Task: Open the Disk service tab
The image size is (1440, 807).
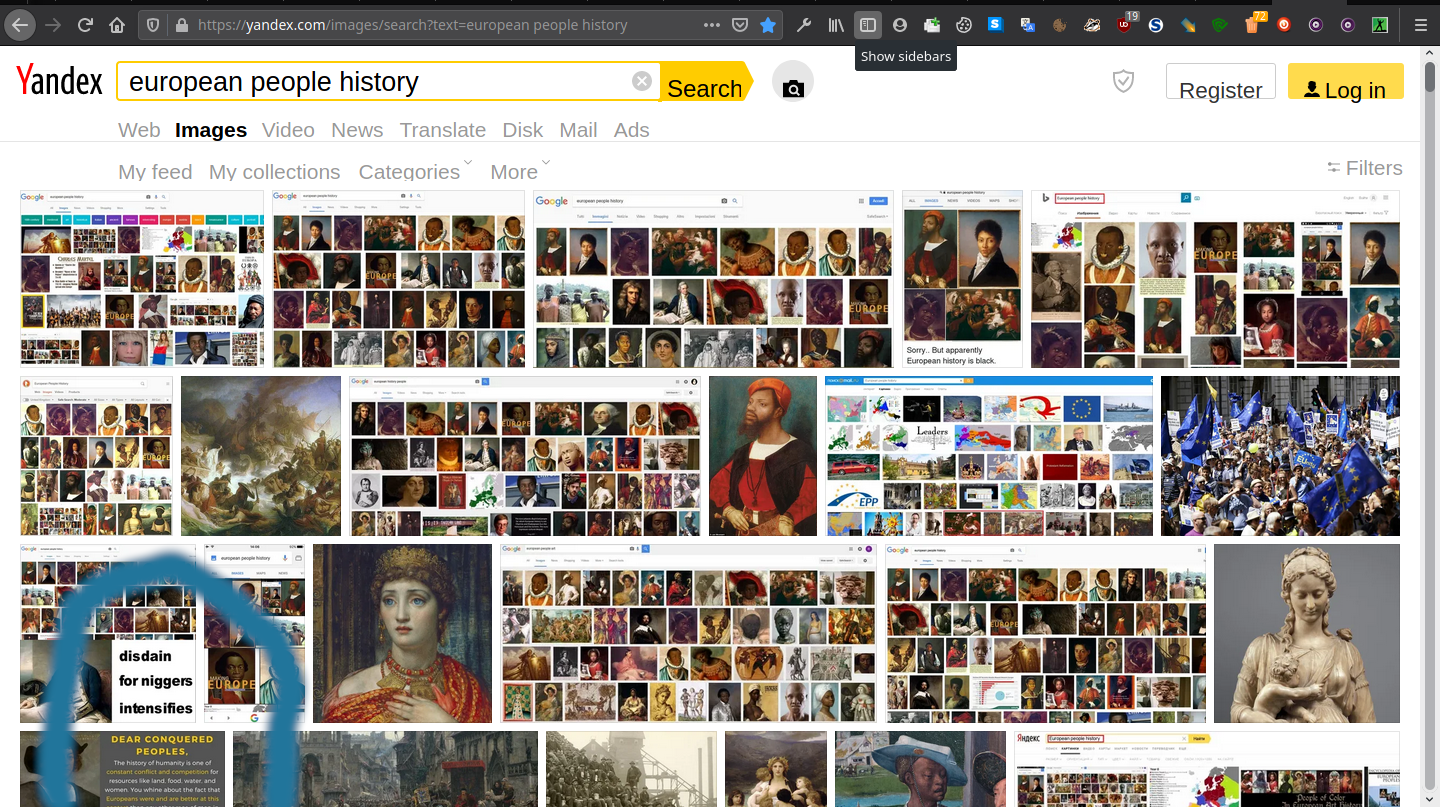Action: point(523,130)
